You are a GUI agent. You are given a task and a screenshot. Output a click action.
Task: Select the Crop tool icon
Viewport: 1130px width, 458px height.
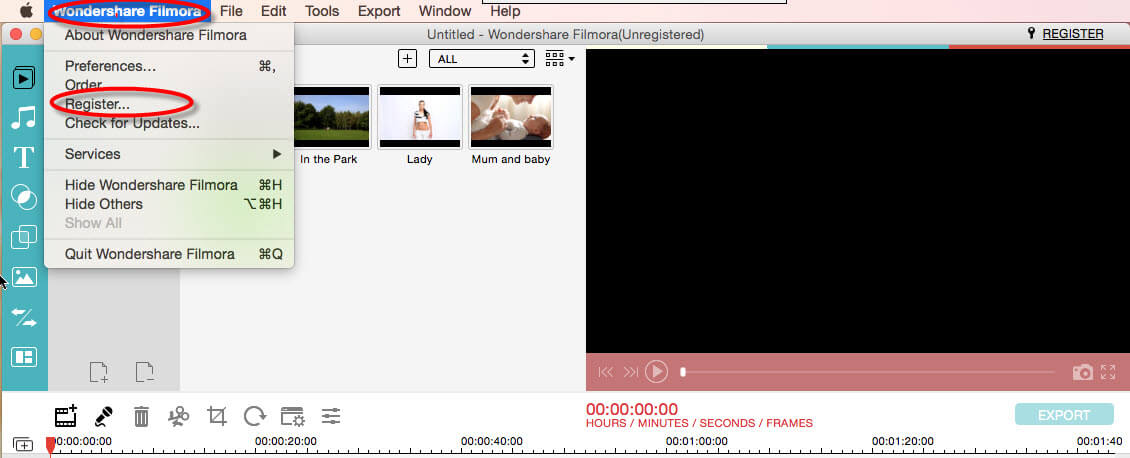click(216, 416)
